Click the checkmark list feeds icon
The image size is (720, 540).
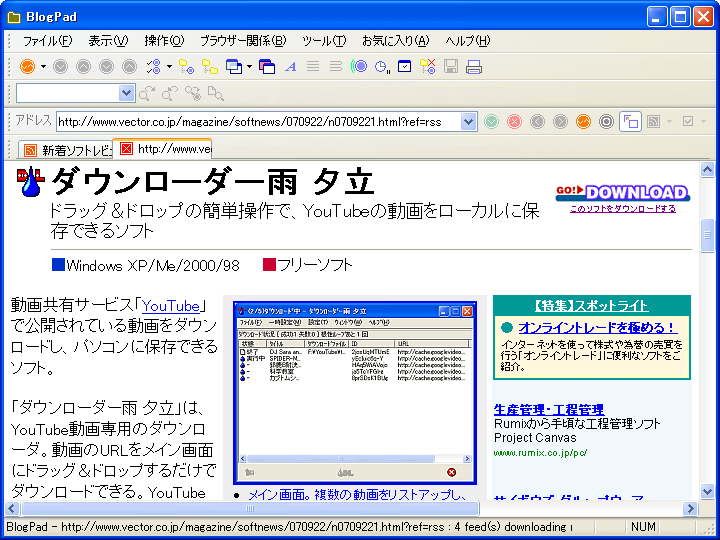pyautogui.click(x=153, y=67)
